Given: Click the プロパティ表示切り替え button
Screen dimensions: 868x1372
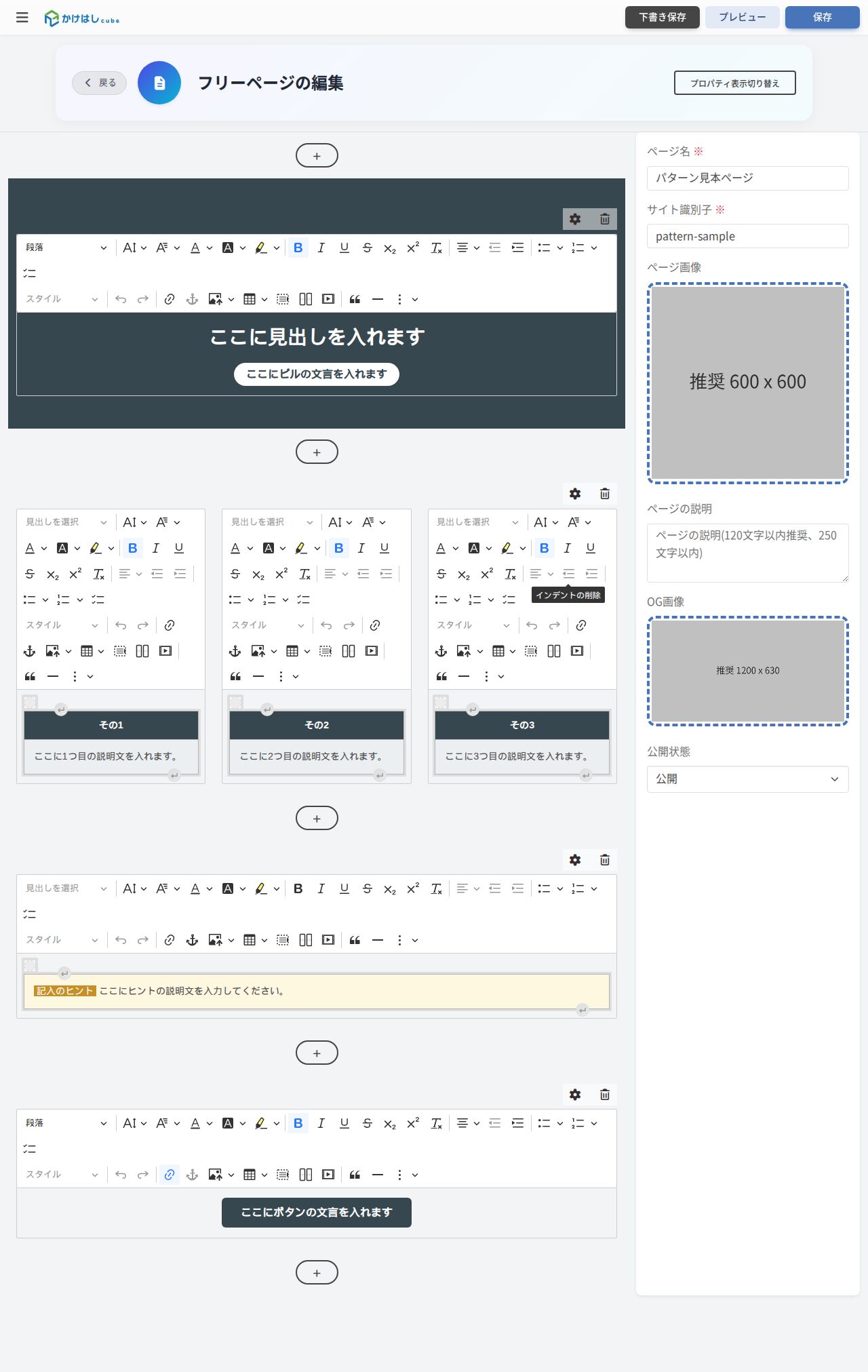Looking at the screenshot, I should pos(734,83).
